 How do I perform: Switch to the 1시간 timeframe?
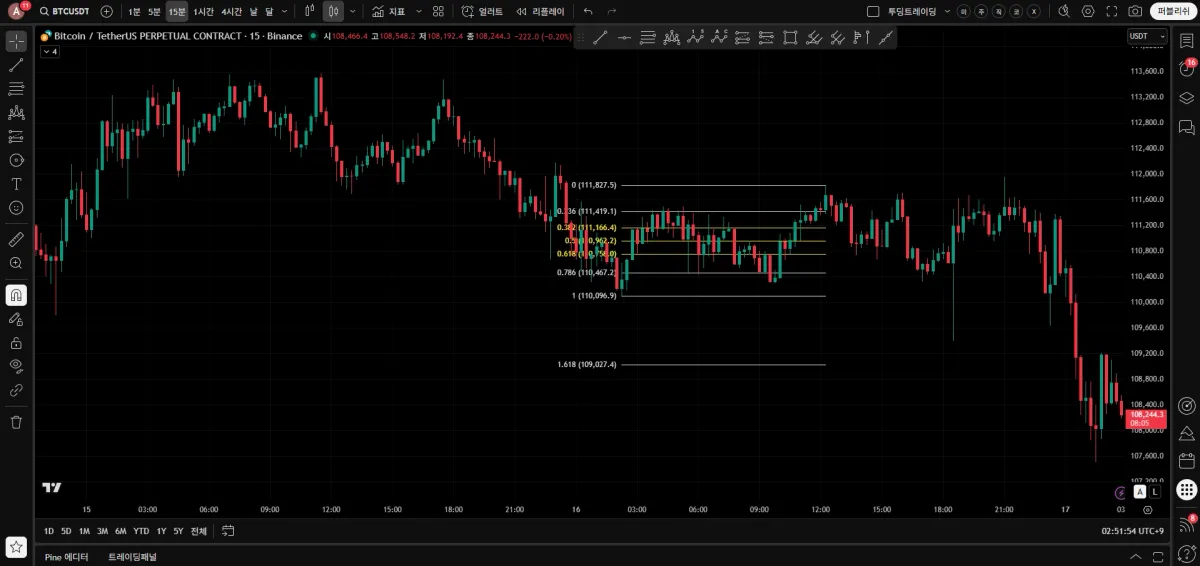pyautogui.click(x=203, y=11)
